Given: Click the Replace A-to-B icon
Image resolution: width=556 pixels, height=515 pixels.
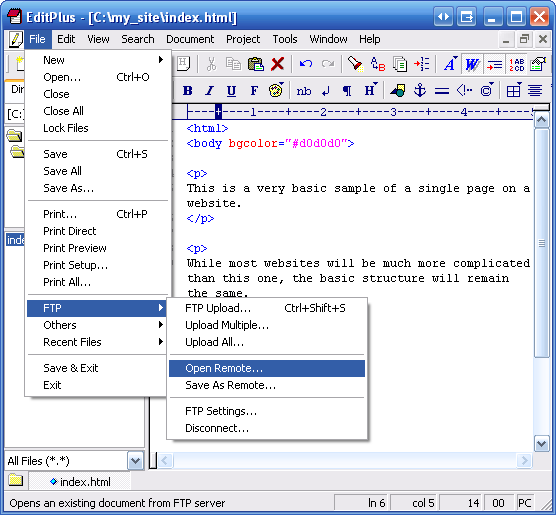Looking at the screenshot, I should [378, 64].
